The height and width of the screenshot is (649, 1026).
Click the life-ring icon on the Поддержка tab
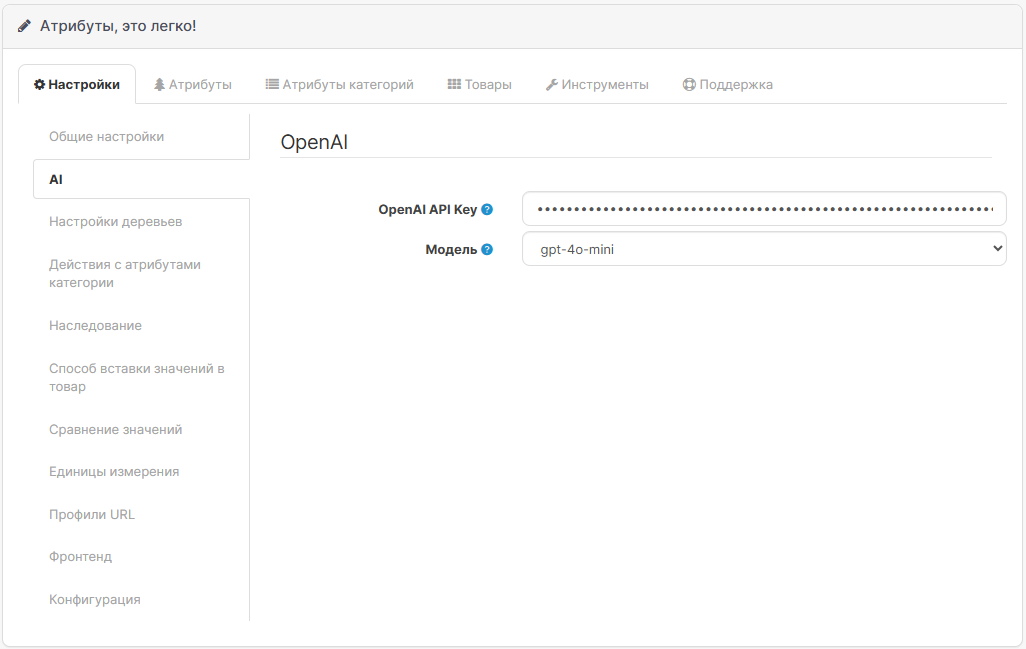tap(687, 84)
